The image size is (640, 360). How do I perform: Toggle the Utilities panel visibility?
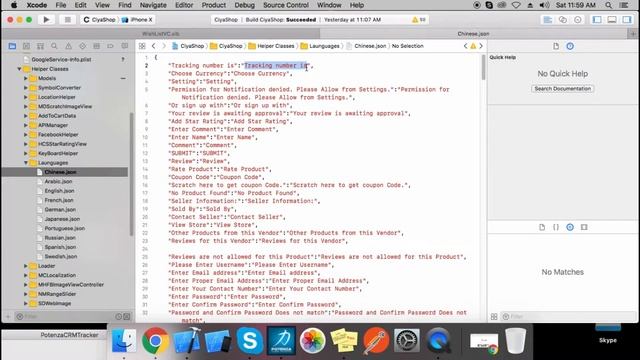627,20
